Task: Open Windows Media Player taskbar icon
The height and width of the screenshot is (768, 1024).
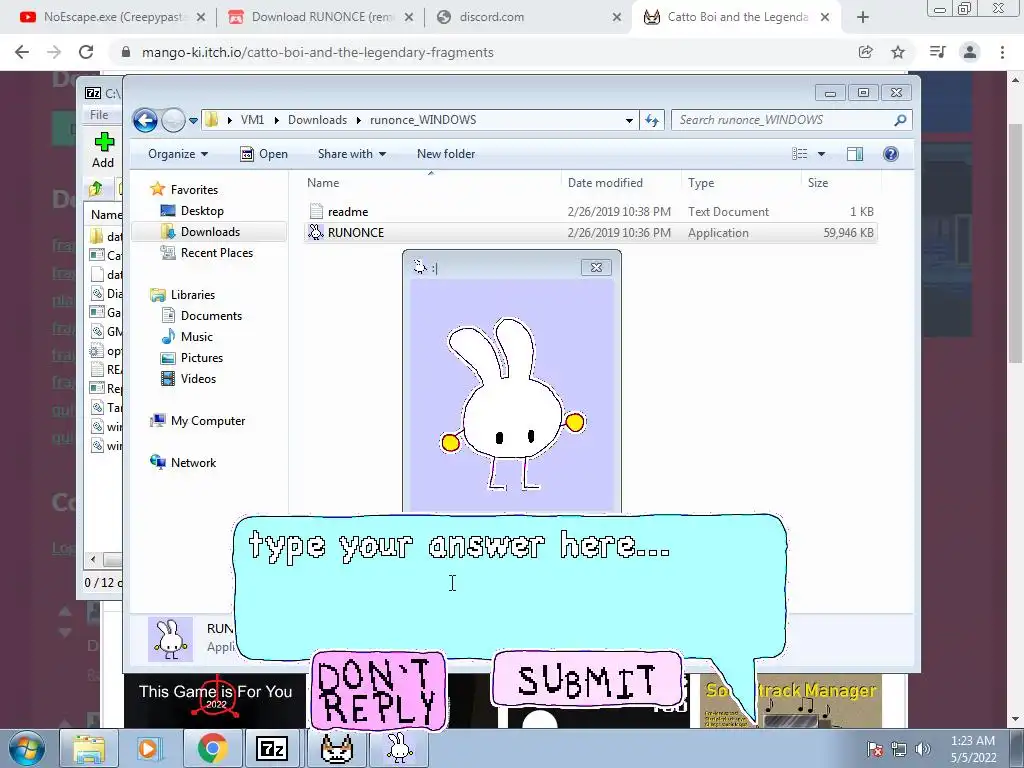Action: pyautogui.click(x=148, y=748)
